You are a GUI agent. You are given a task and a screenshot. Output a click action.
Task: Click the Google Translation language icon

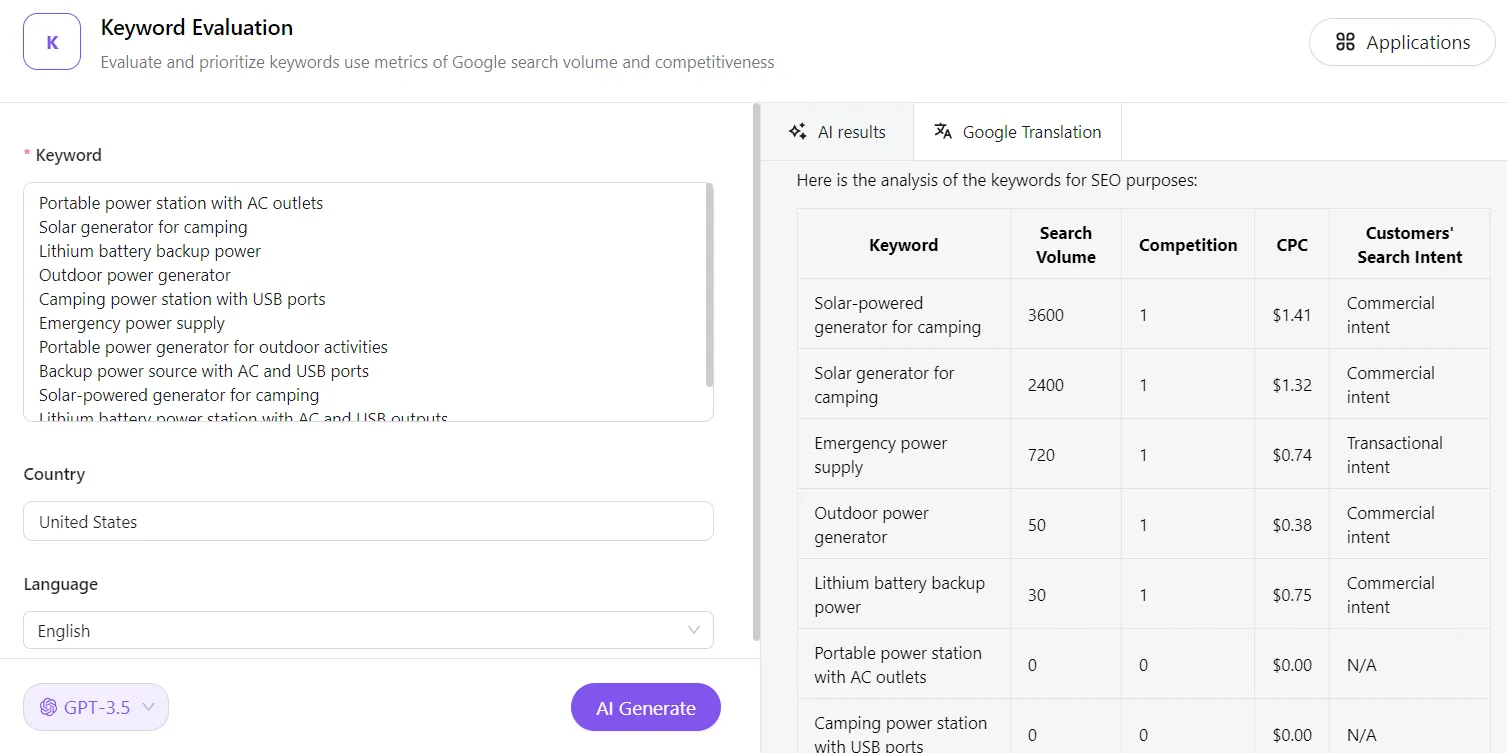tap(942, 132)
